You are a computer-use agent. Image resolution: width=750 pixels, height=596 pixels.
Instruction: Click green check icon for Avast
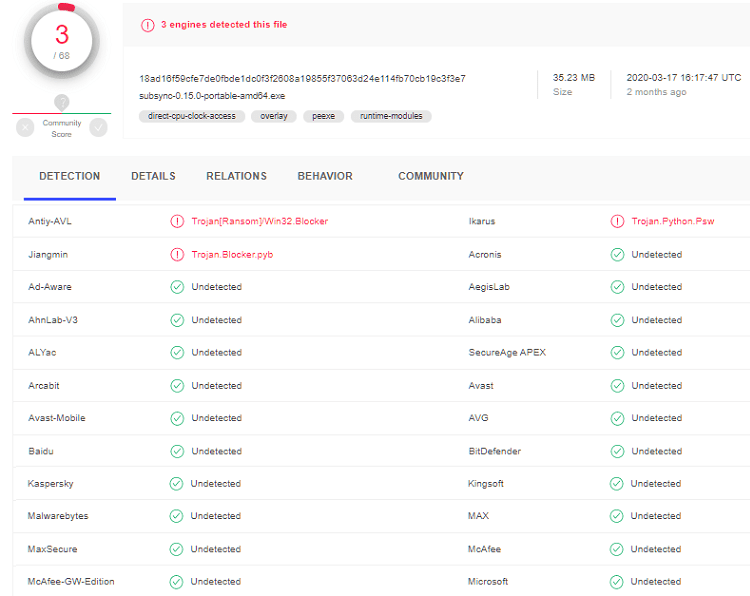pyautogui.click(x=617, y=386)
